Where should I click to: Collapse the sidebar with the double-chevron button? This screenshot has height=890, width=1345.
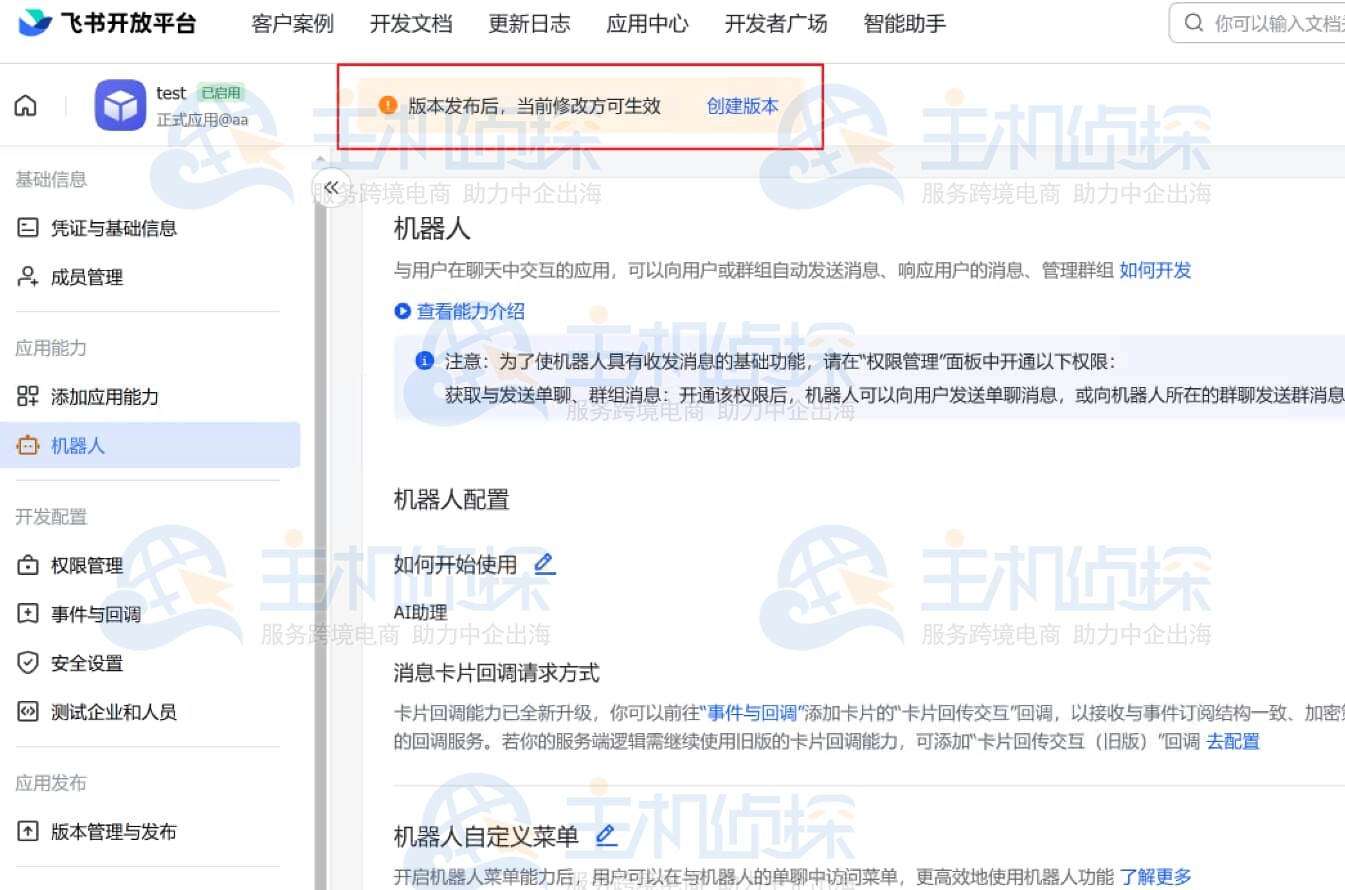click(331, 187)
